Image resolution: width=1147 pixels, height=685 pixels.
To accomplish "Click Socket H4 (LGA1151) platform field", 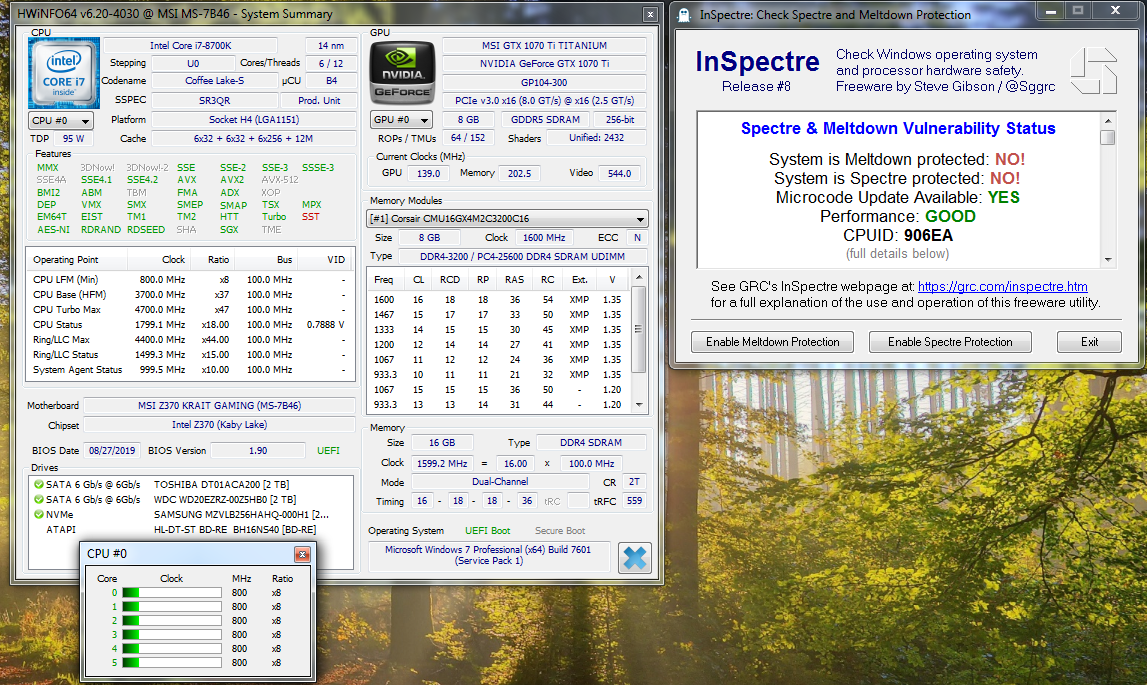I will (x=254, y=119).
